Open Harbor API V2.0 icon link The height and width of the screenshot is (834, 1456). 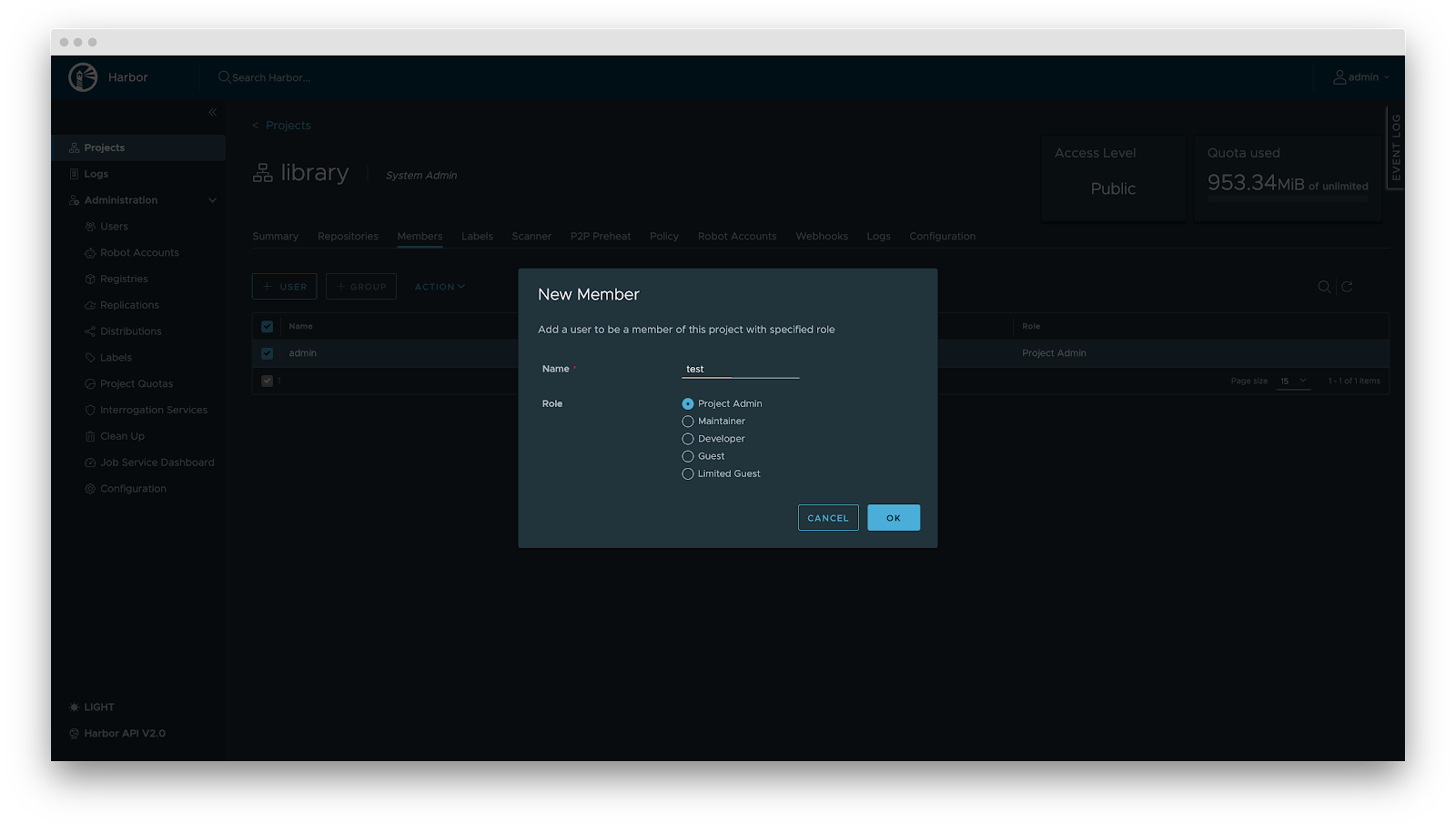coord(75,734)
